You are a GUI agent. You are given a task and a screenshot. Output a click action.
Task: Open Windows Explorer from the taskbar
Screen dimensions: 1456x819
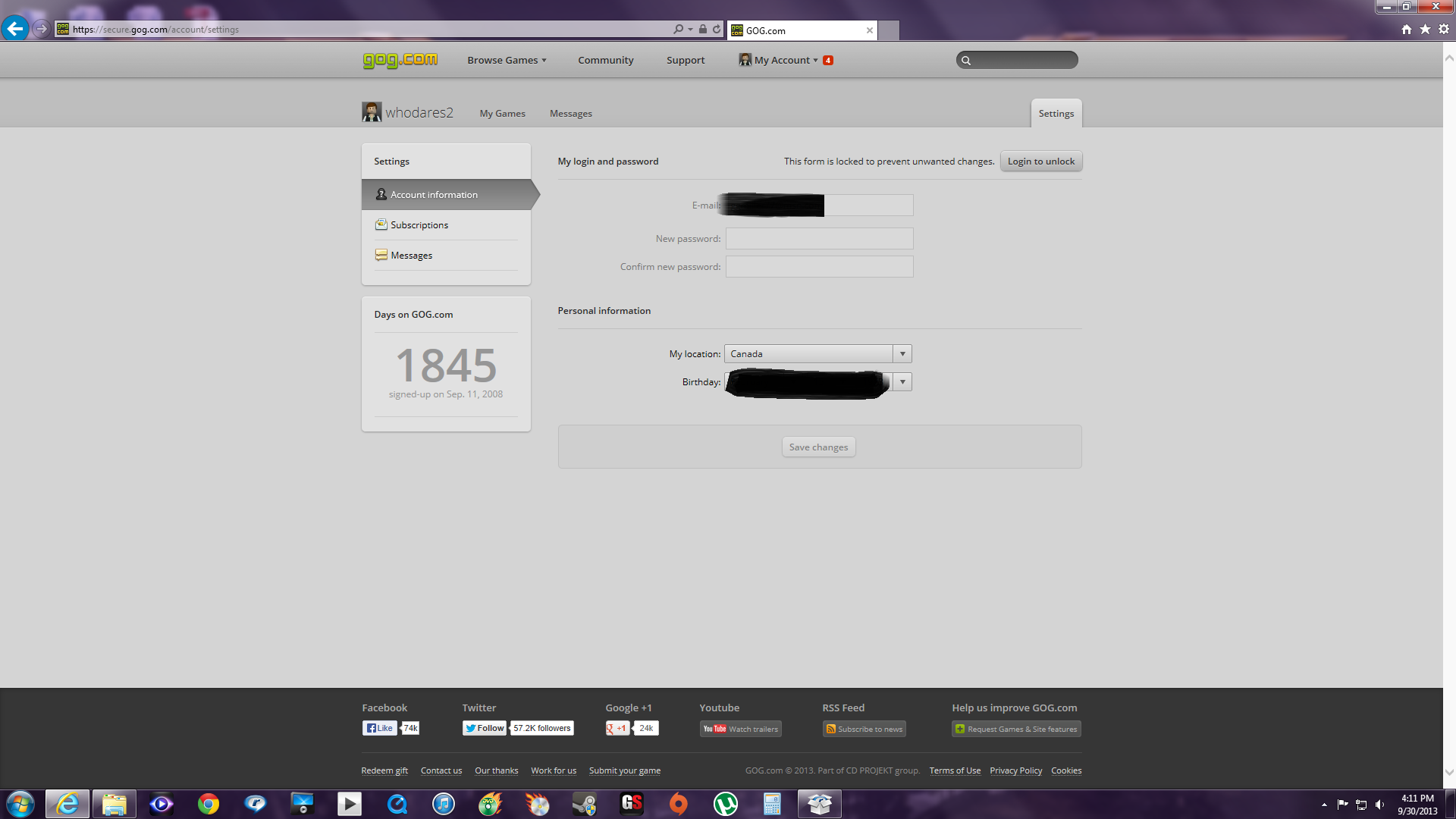(114, 804)
